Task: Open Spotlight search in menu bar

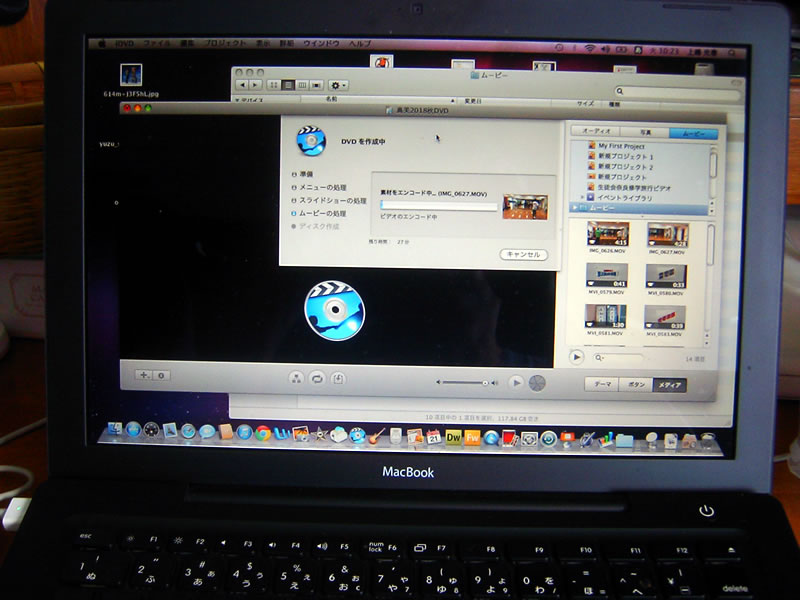Action: click(732, 53)
